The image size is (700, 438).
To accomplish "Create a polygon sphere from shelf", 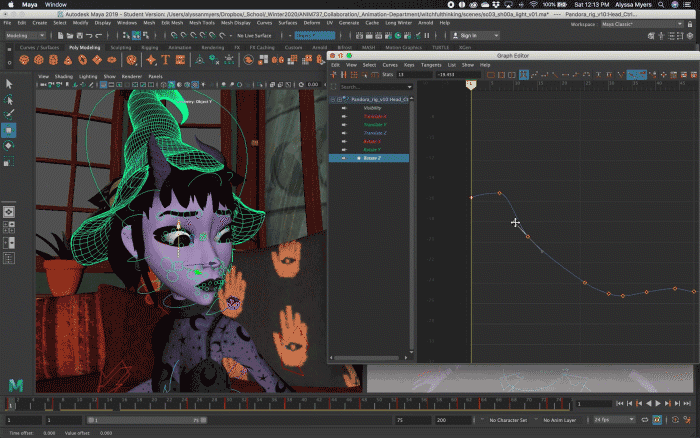I will 24,59.
